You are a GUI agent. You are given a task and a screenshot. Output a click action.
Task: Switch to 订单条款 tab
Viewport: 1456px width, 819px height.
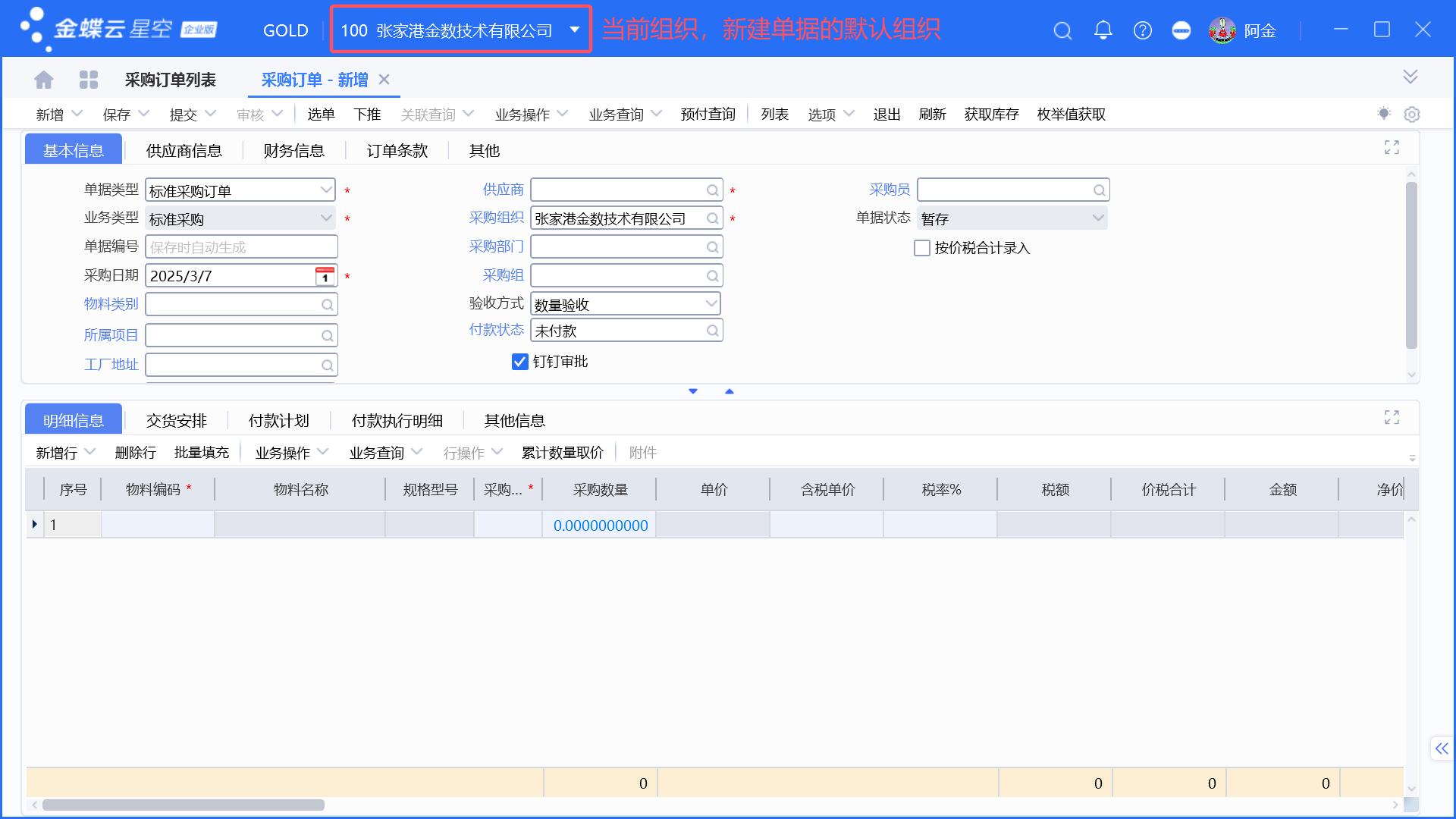point(397,151)
